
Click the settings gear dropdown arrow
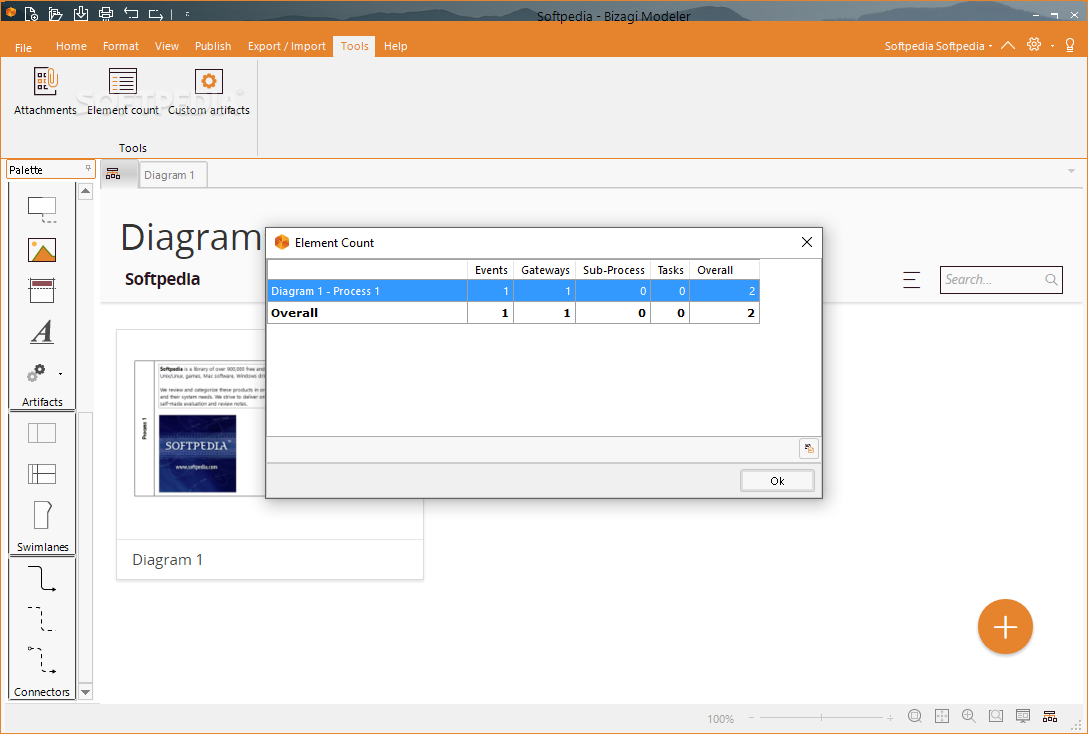click(x=1052, y=46)
